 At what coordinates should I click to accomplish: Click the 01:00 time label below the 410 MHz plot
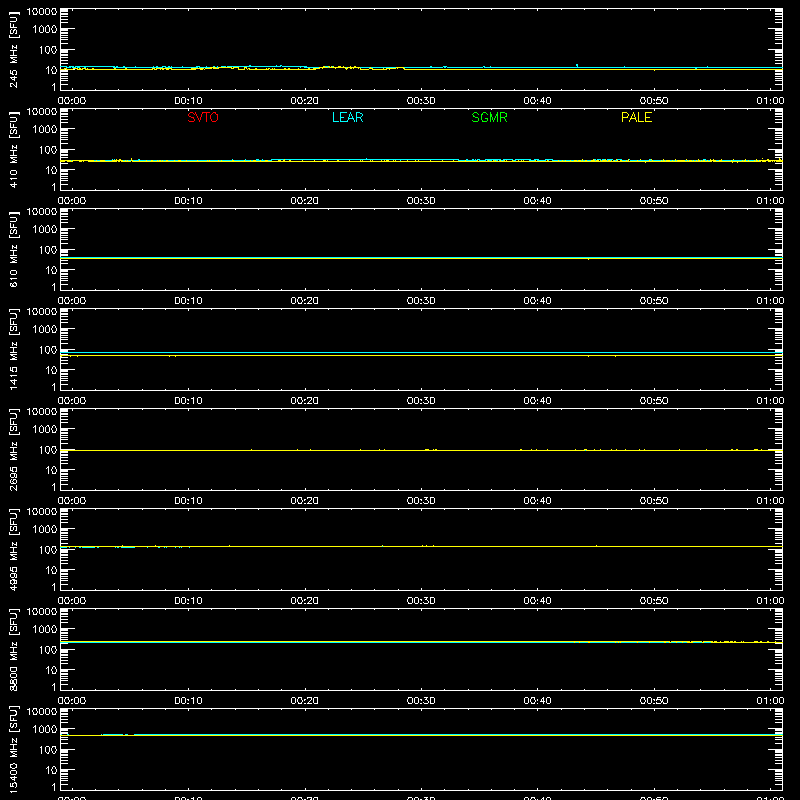point(770,201)
